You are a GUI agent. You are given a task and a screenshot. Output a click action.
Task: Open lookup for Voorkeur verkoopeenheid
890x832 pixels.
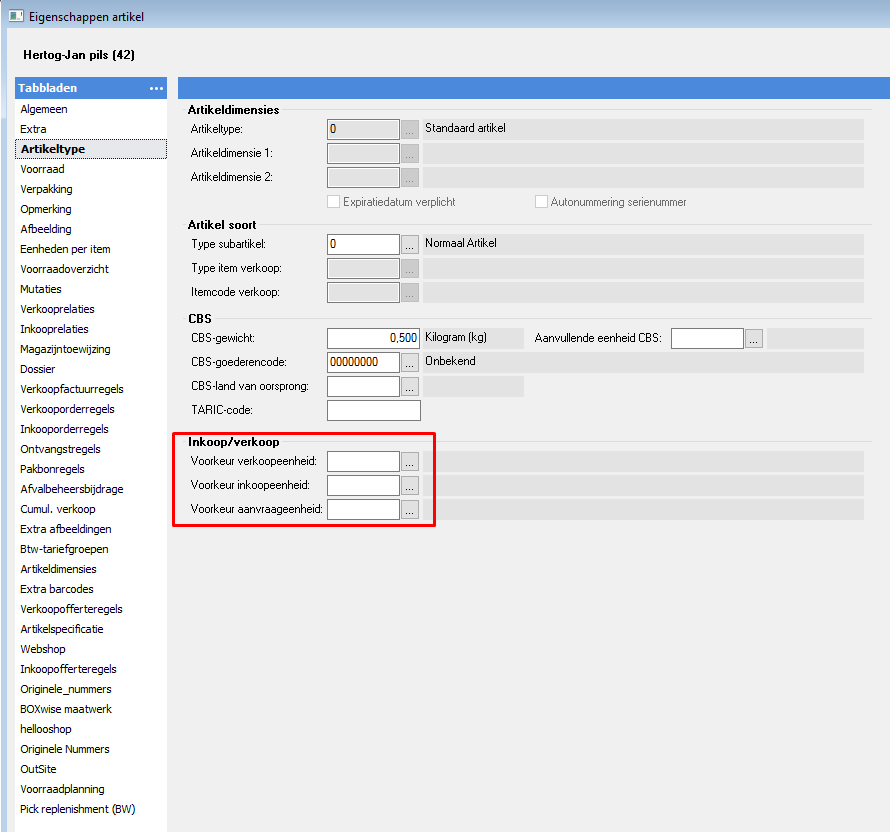tap(410, 461)
